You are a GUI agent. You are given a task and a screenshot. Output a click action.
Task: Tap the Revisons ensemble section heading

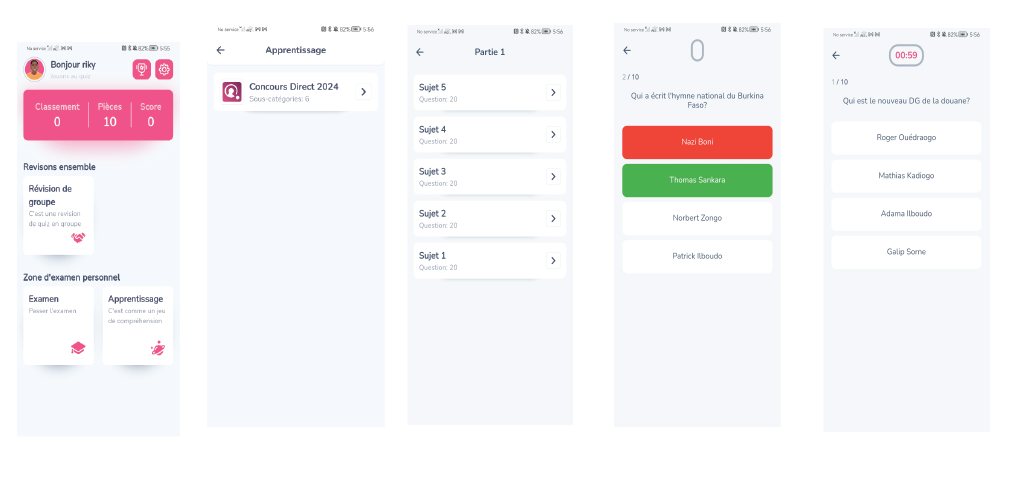(59, 167)
